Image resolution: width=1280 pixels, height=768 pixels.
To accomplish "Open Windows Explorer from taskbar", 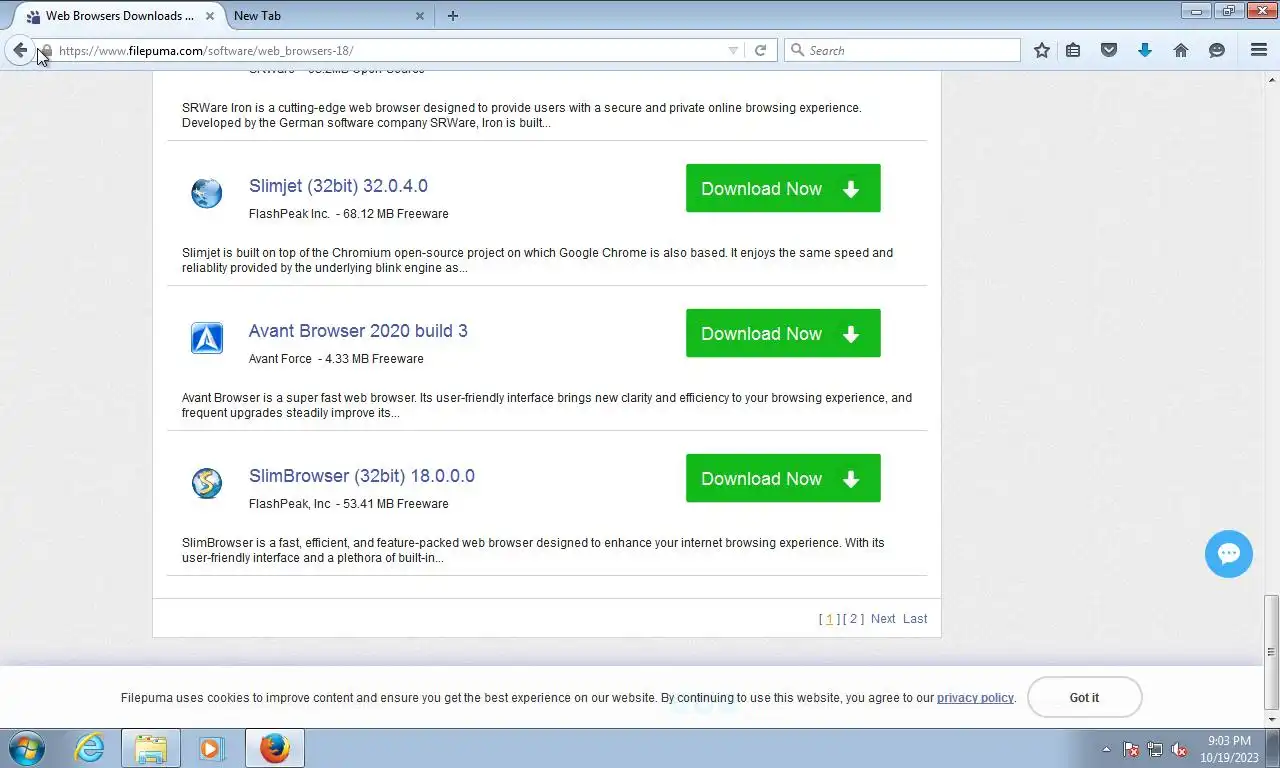I will (151, 748).
